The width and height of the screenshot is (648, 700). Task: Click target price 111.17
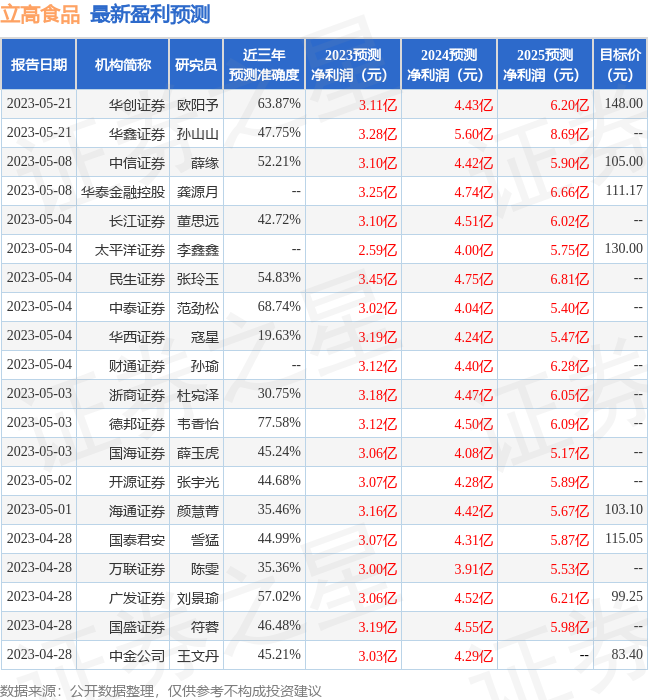click(x=624, y=191)
